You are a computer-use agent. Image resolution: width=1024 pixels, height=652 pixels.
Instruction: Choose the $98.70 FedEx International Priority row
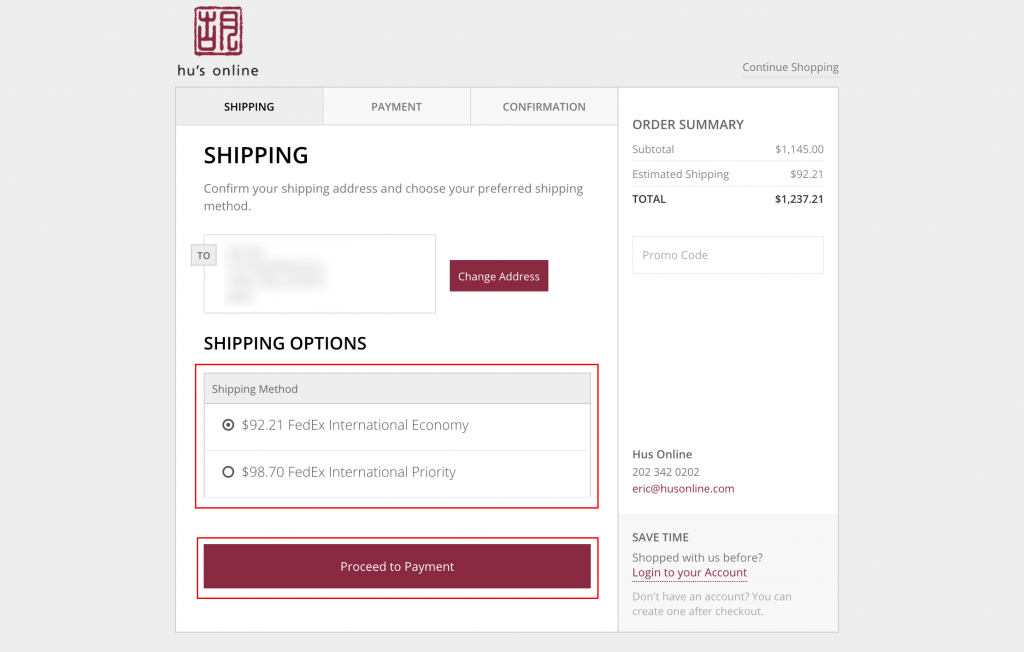[397, 473]
